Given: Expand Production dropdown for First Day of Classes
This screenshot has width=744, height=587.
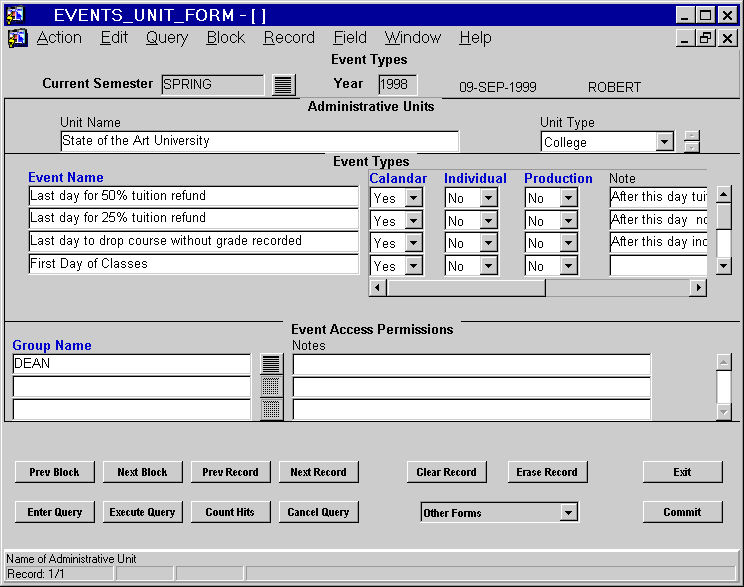Looking at the screenshot, I should click(568, 266).
